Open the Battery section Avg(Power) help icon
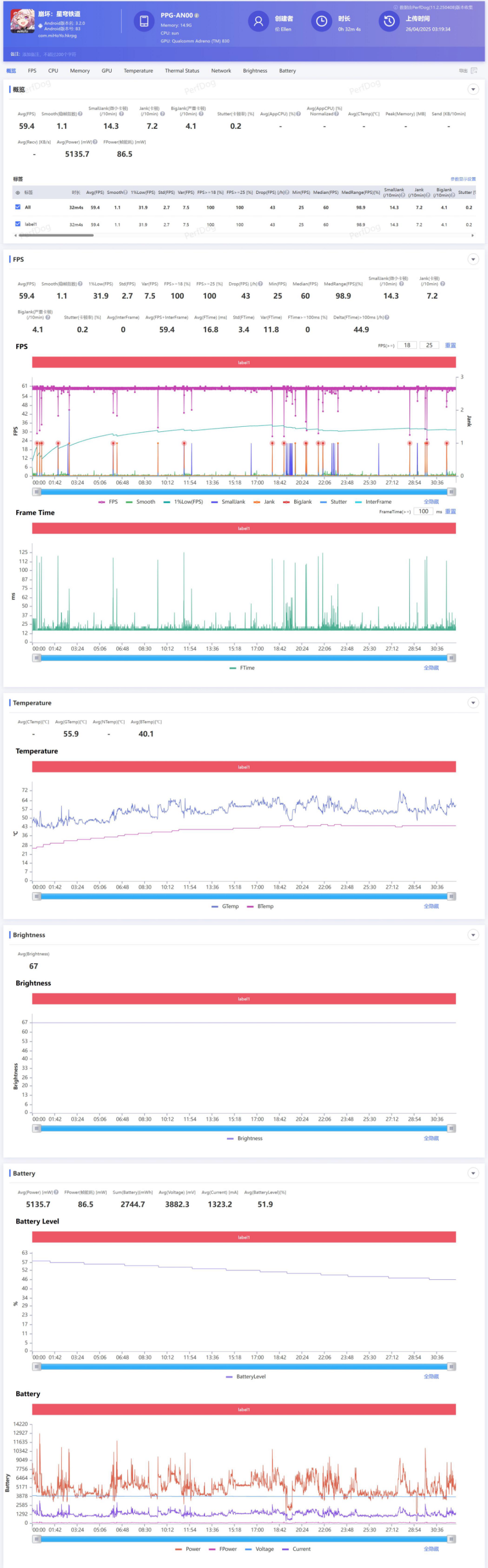 tap(56, 1192)
